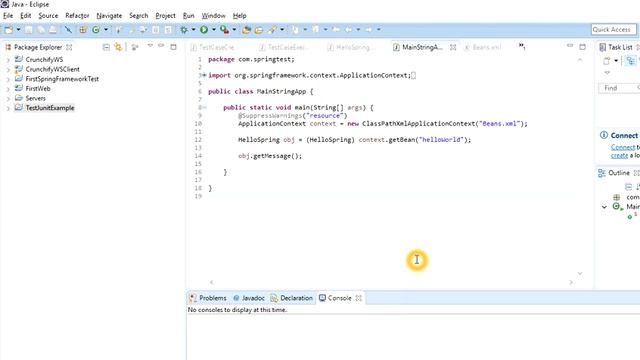Open the New Java Class dropdown arrow

pyautogui.click(x=106, y=30)
